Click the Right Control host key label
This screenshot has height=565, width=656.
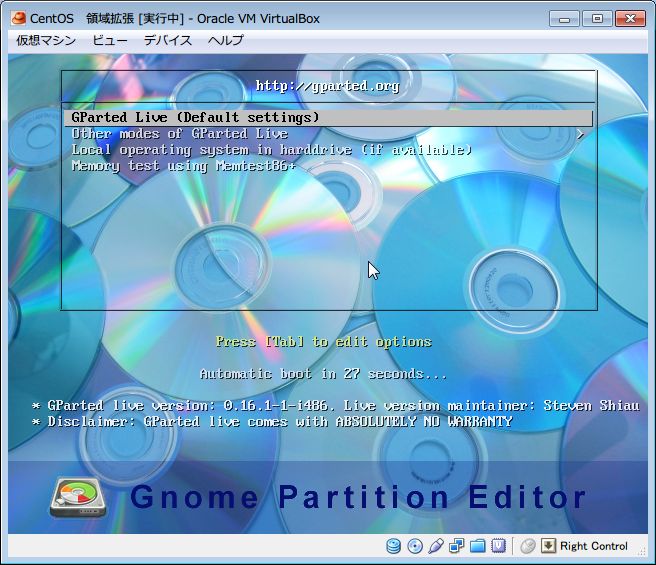point(594,546)
